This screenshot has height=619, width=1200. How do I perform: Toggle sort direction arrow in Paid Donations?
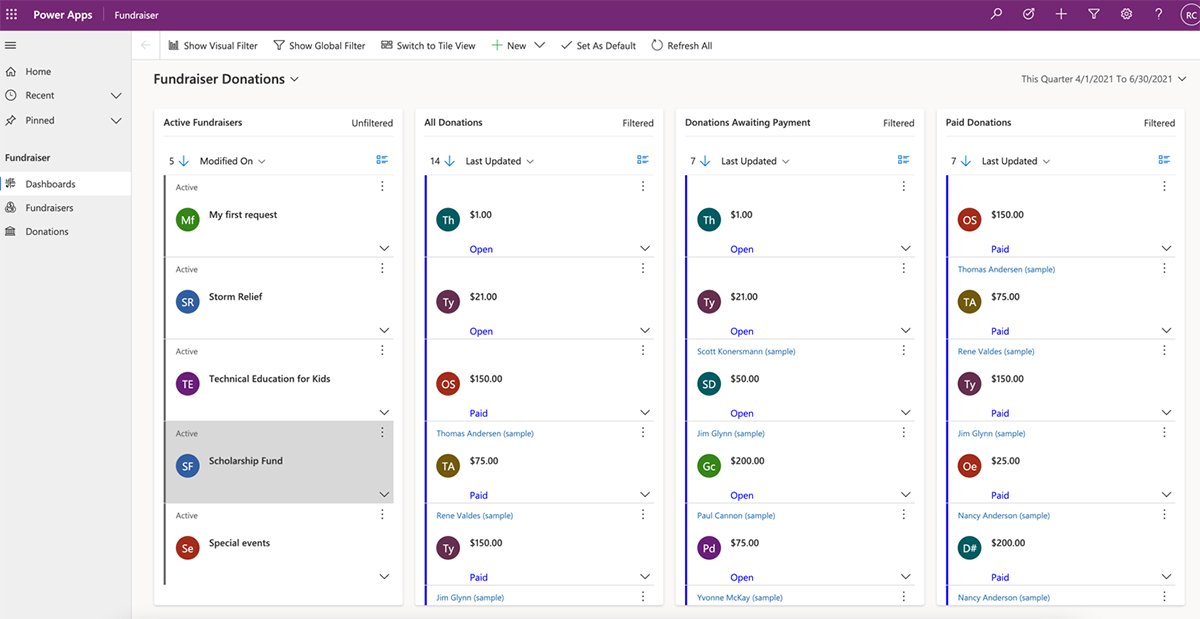(x=965, y=161)
